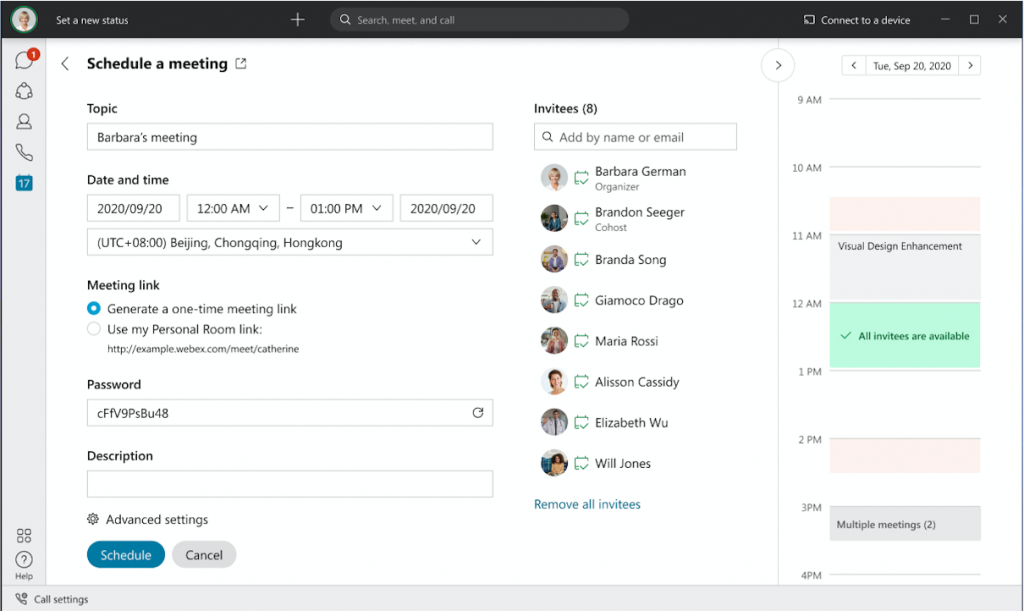Open the end time dropdown showing 01:00 PM
The width and height of the screenshot is (1024, 611).
[x=346, y=208]
